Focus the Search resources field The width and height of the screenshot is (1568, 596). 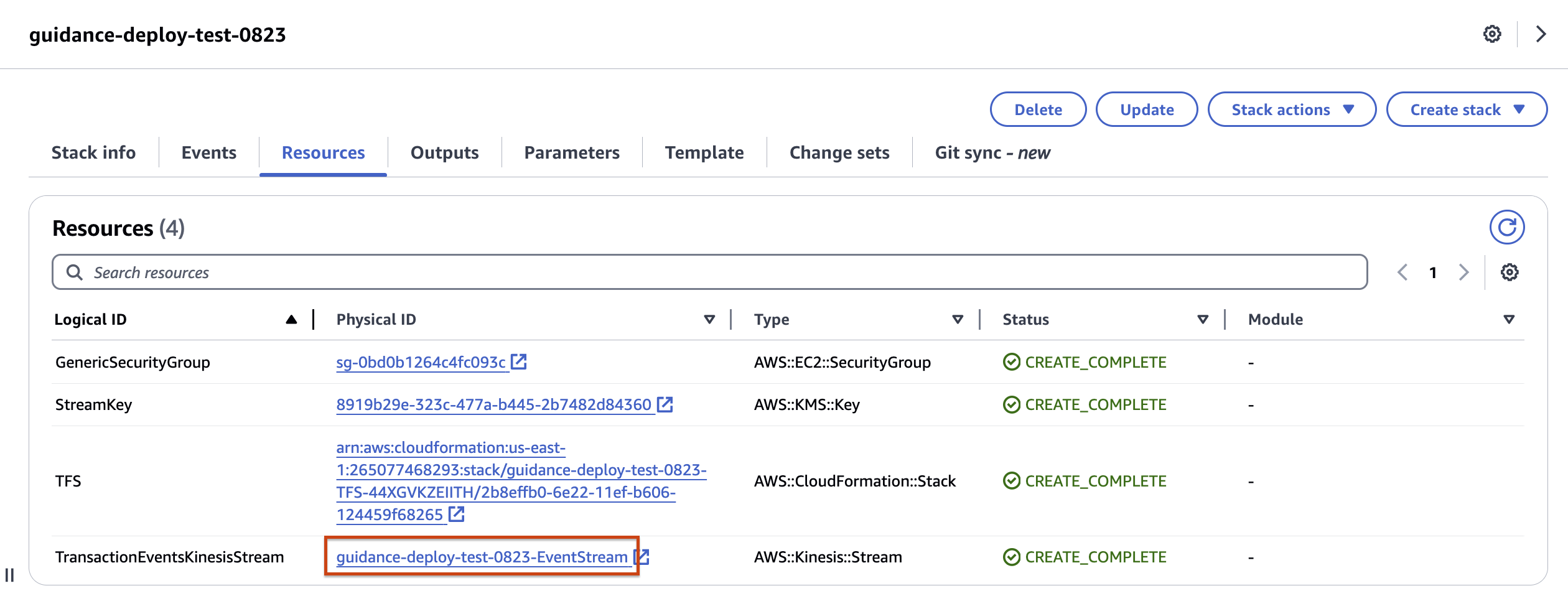point(709,272)
